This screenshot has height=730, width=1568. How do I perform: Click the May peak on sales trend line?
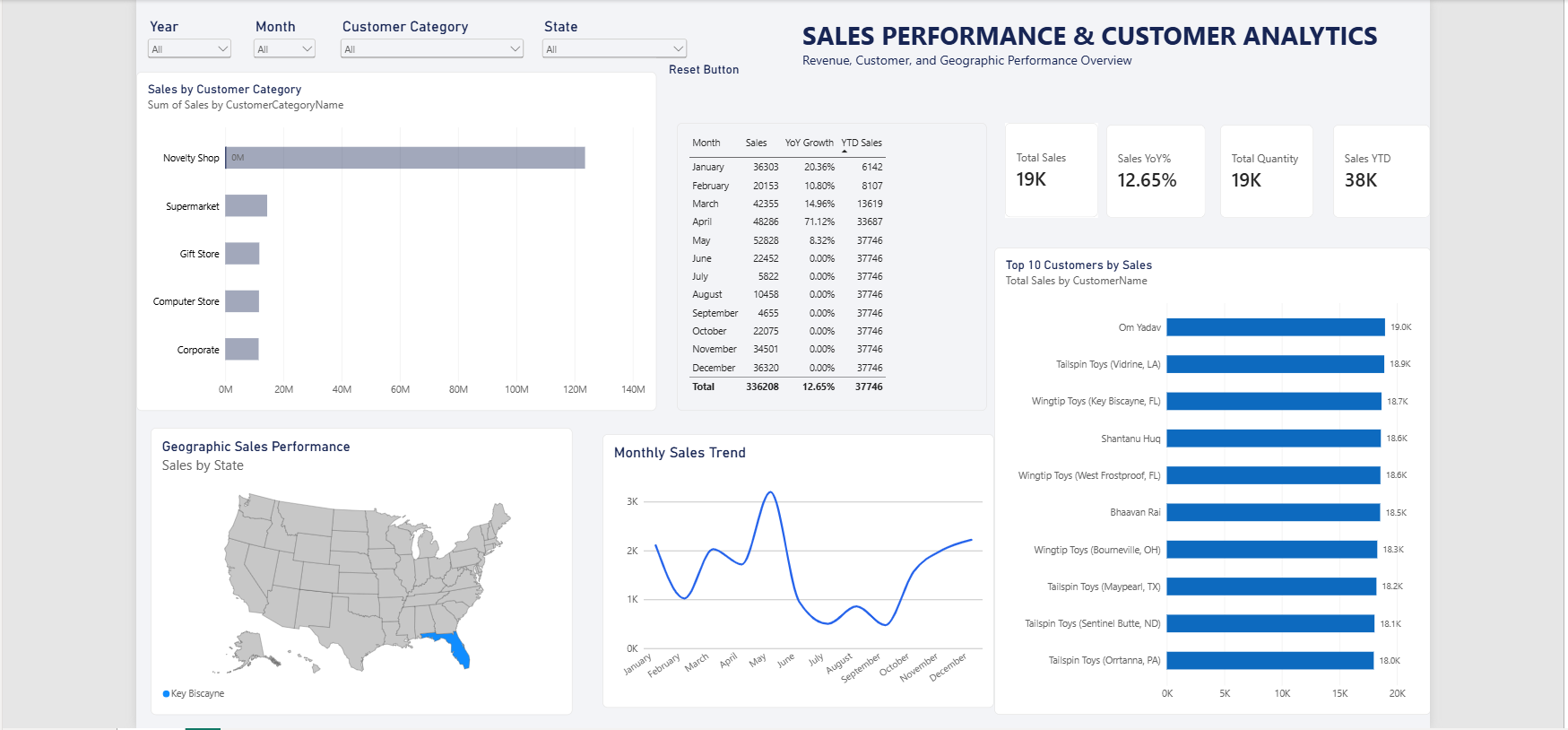(770, 492)
